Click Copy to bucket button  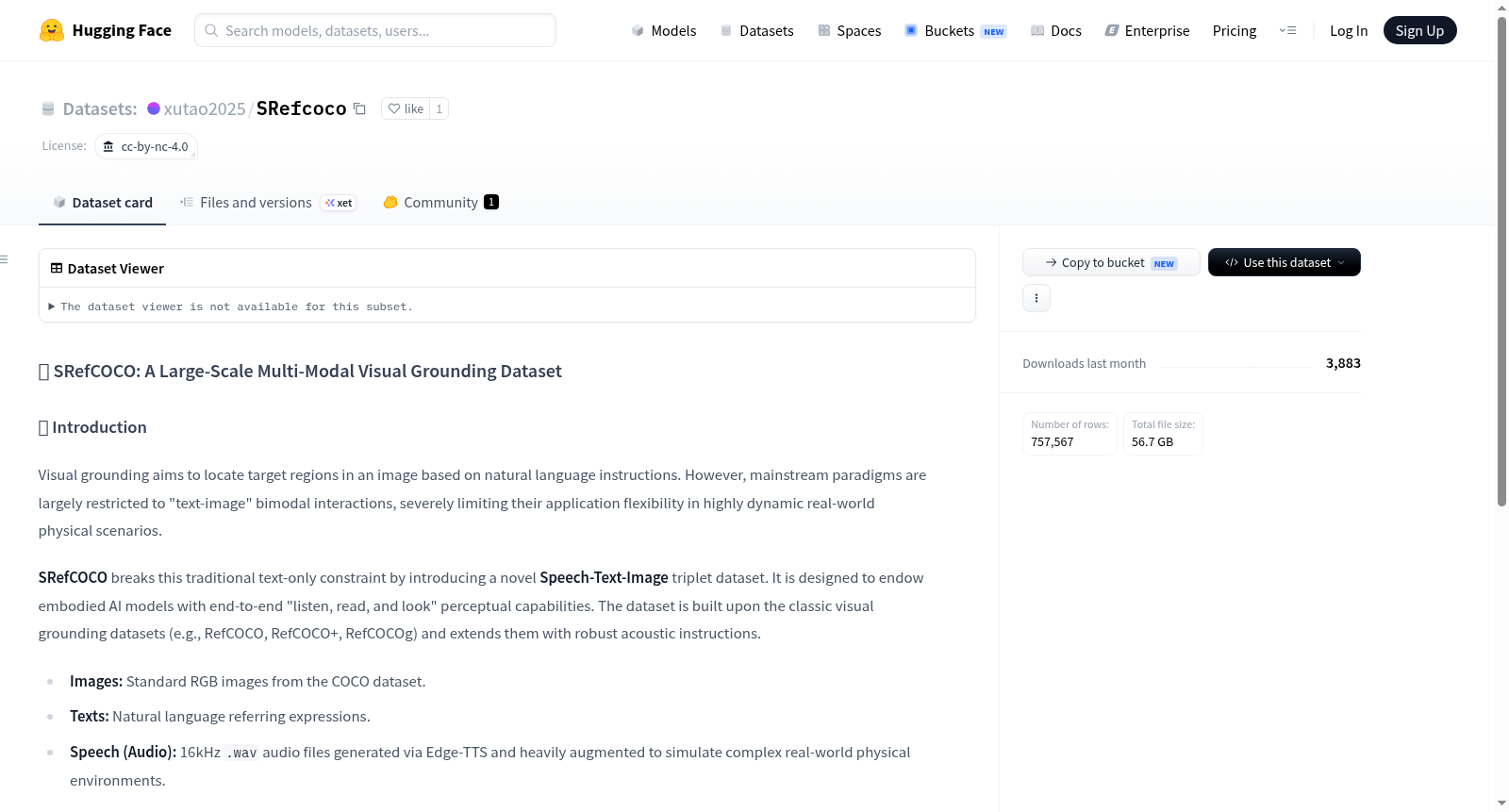click(1111, 262)
